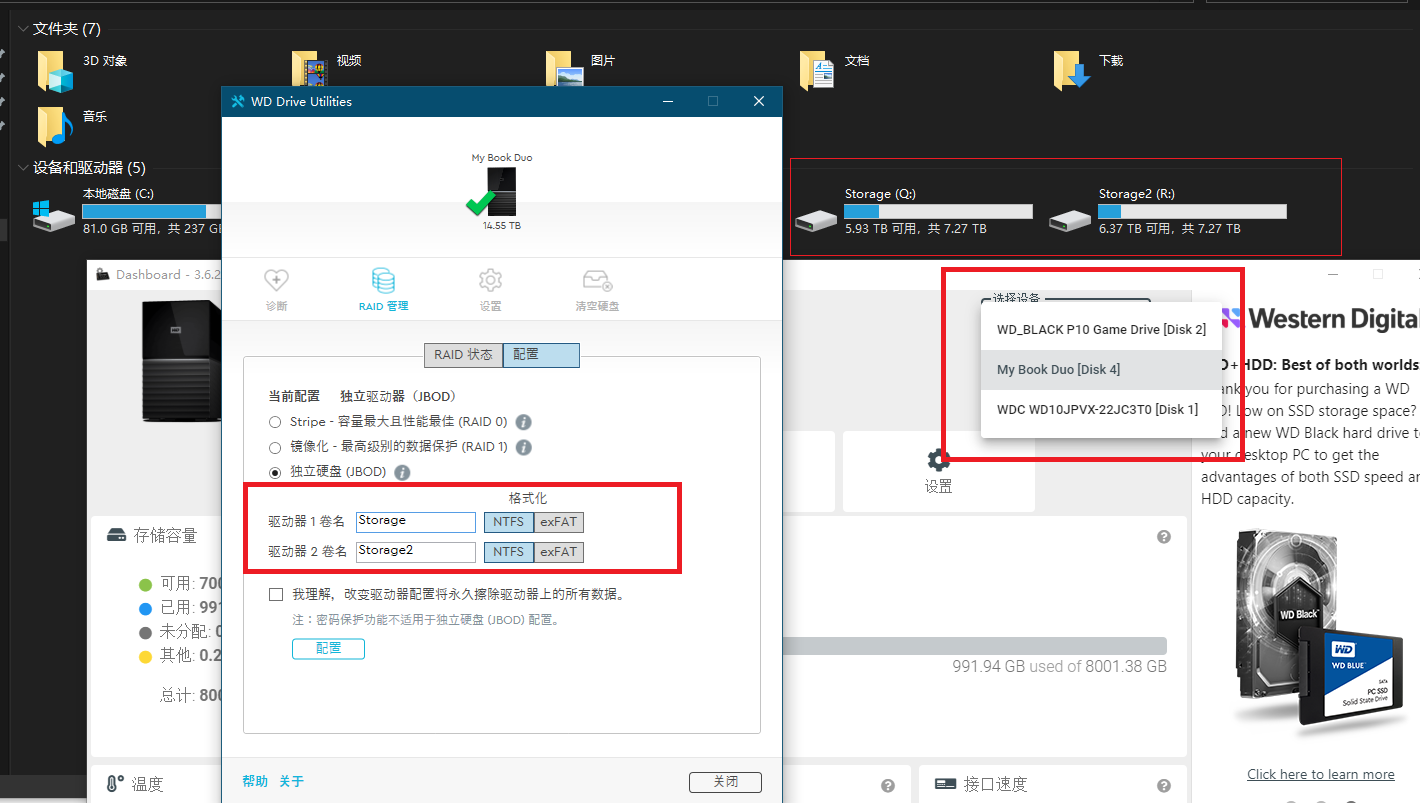Choose WDC WD10JPVX-22JC3T0 [Disk 1] device

[1102, 409]
